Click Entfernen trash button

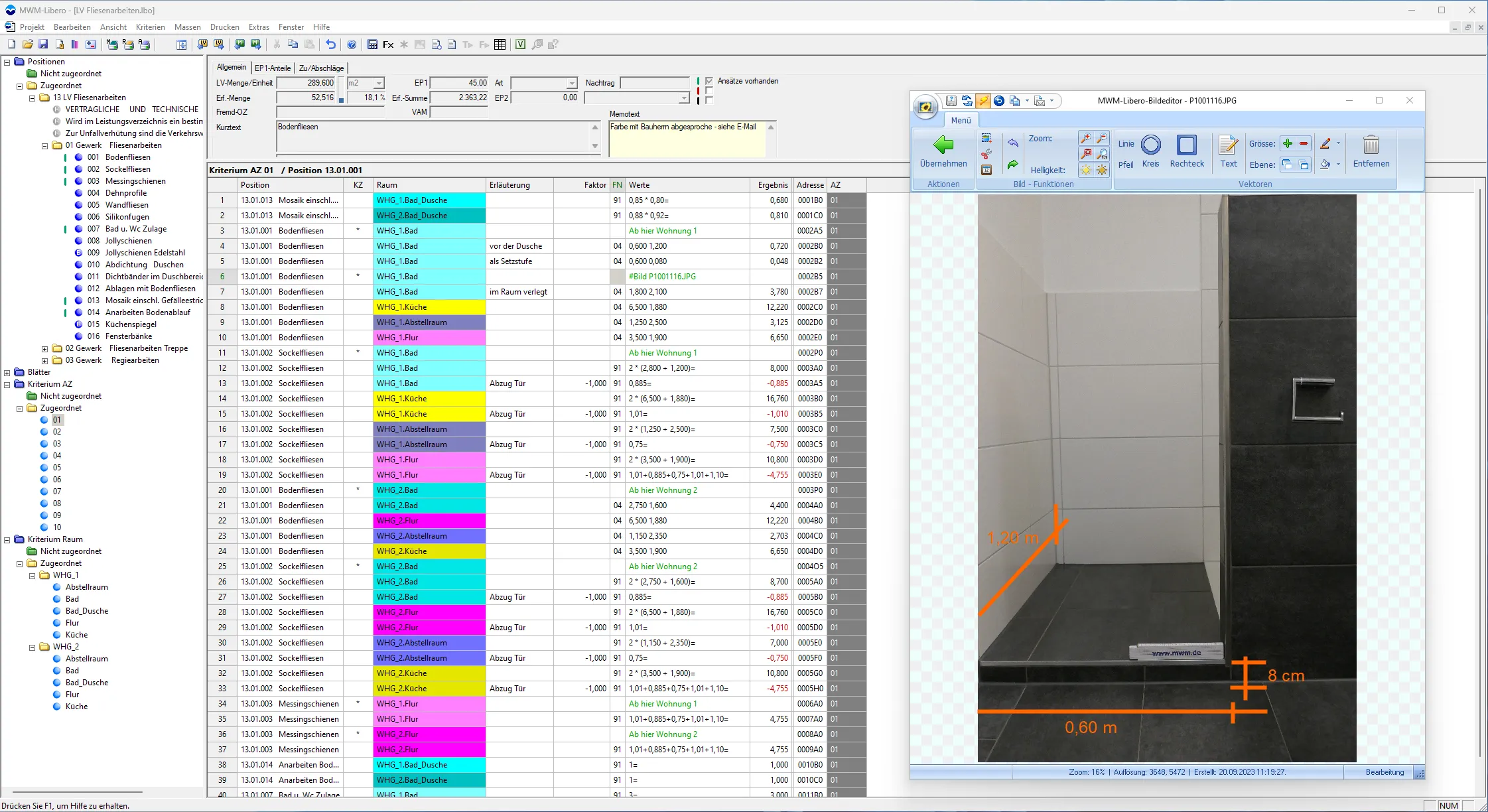1371,152
